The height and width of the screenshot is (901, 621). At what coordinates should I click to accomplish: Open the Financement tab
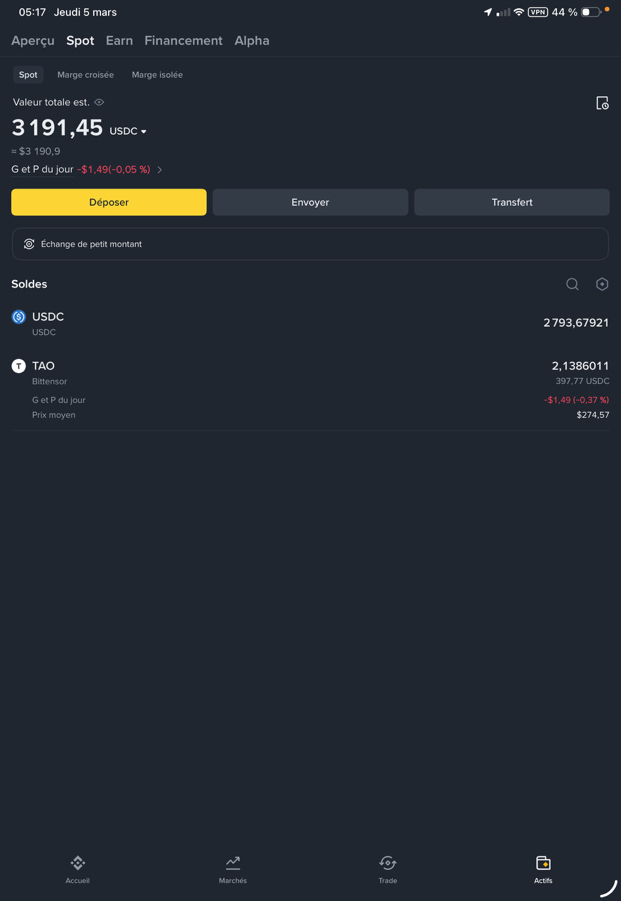click(x=183, y=41)
